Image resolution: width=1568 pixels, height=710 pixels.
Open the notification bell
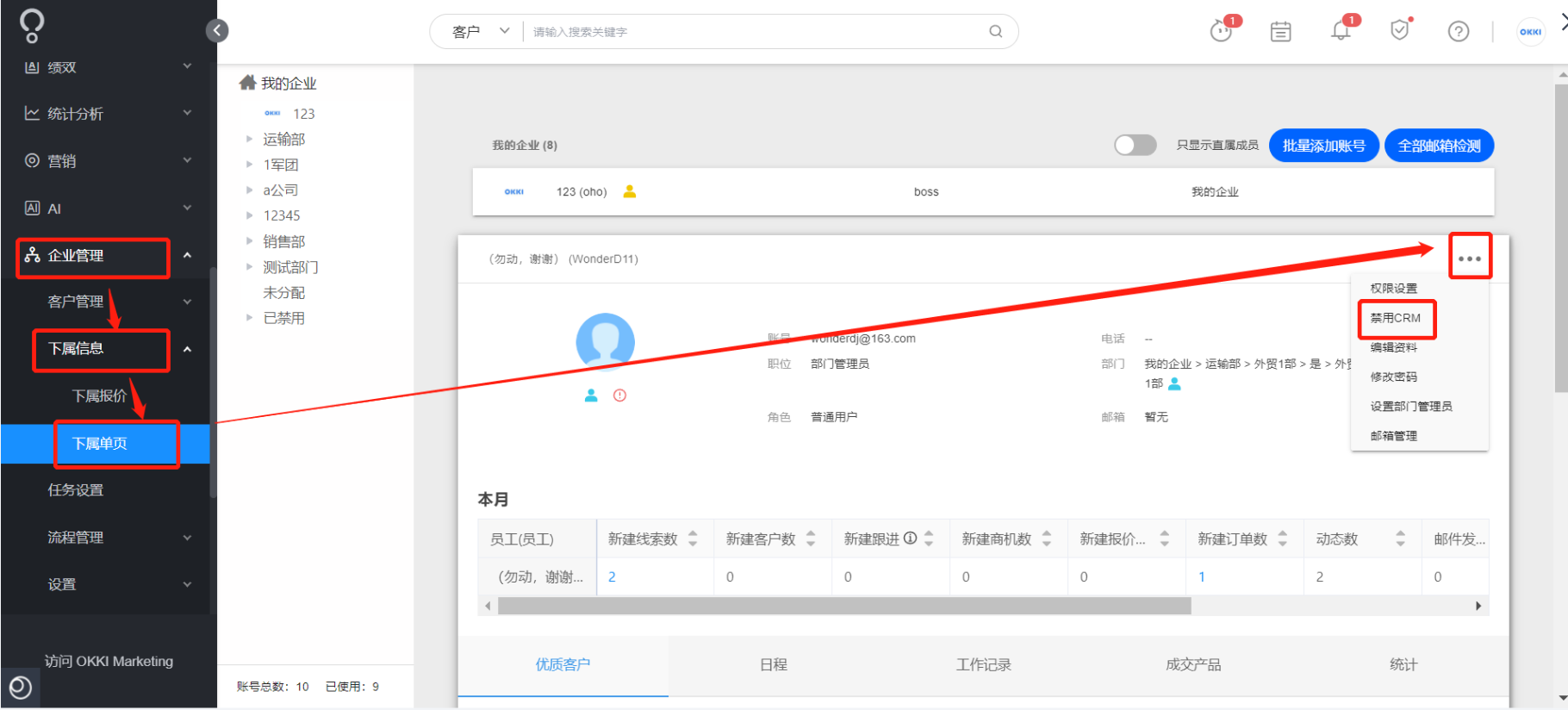coord(1341,31)
